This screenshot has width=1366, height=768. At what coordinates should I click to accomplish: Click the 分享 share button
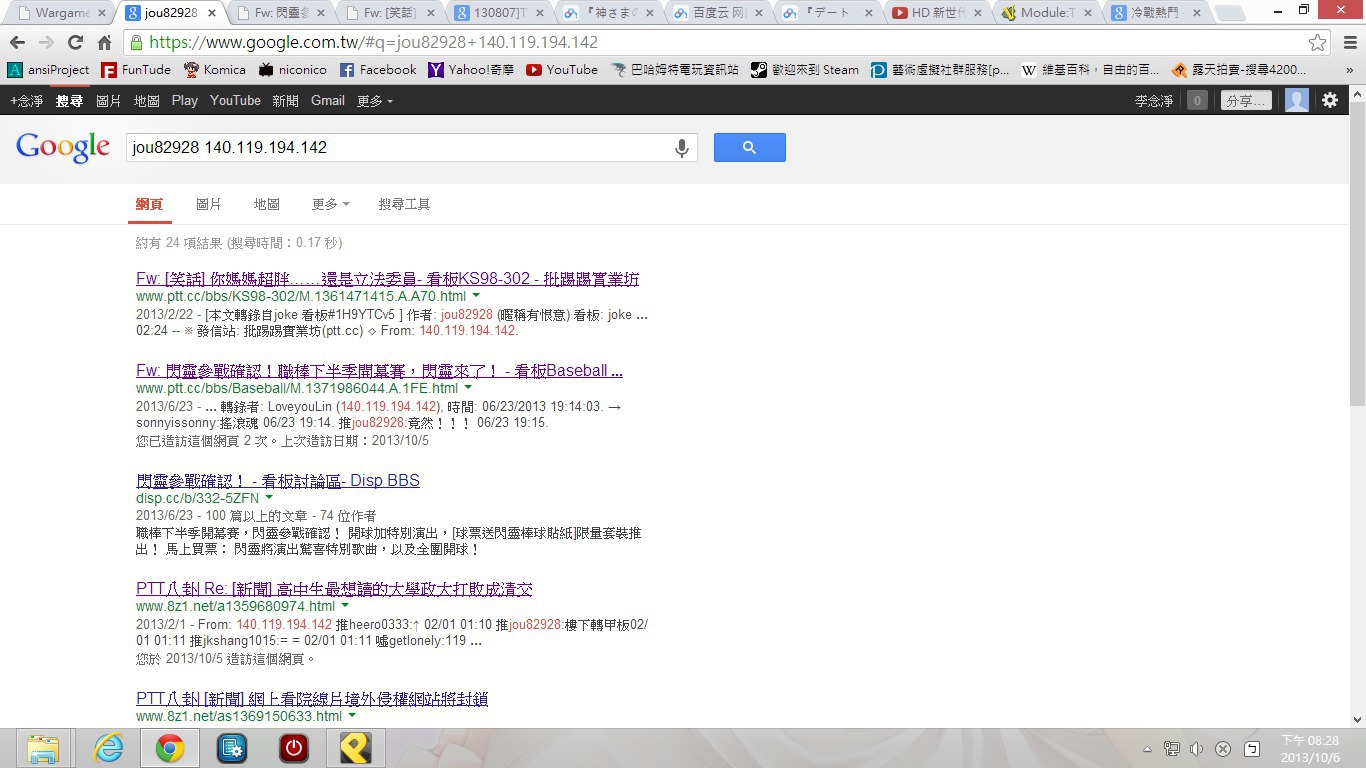pyautogui.click(x=1246, y=100)
